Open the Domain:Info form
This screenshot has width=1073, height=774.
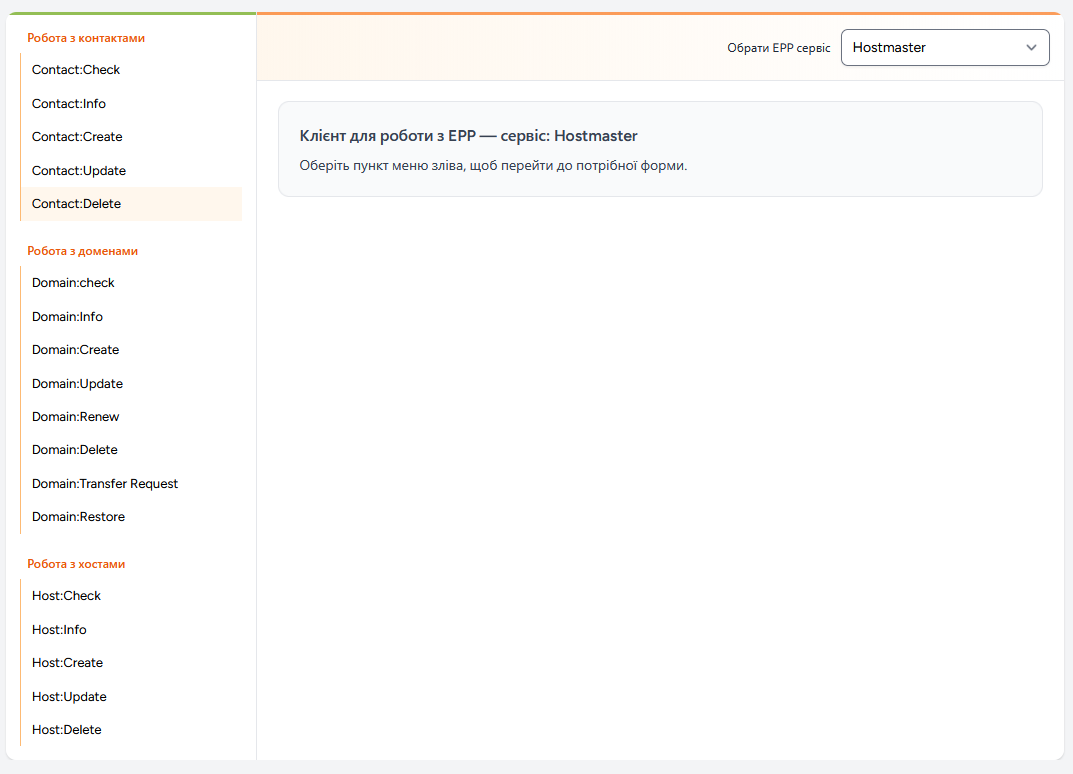click(67, 316)
